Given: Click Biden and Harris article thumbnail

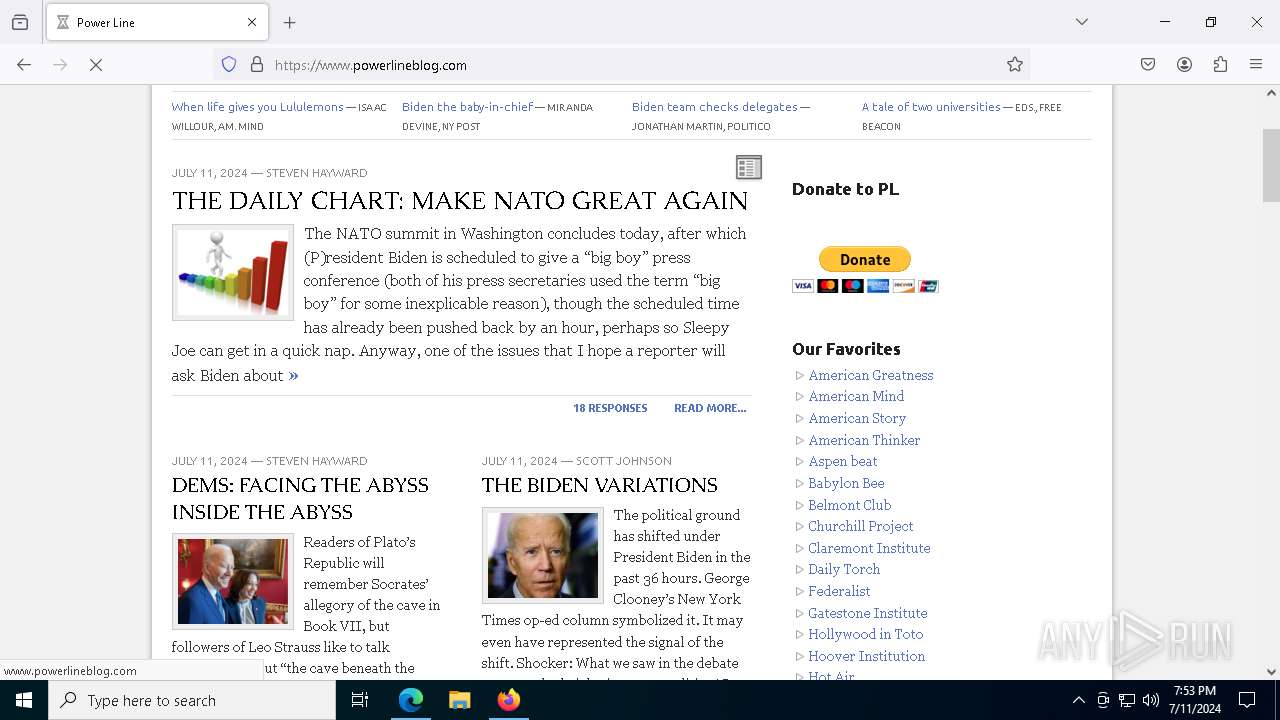Looking at the screenshot, I should 233,581.
